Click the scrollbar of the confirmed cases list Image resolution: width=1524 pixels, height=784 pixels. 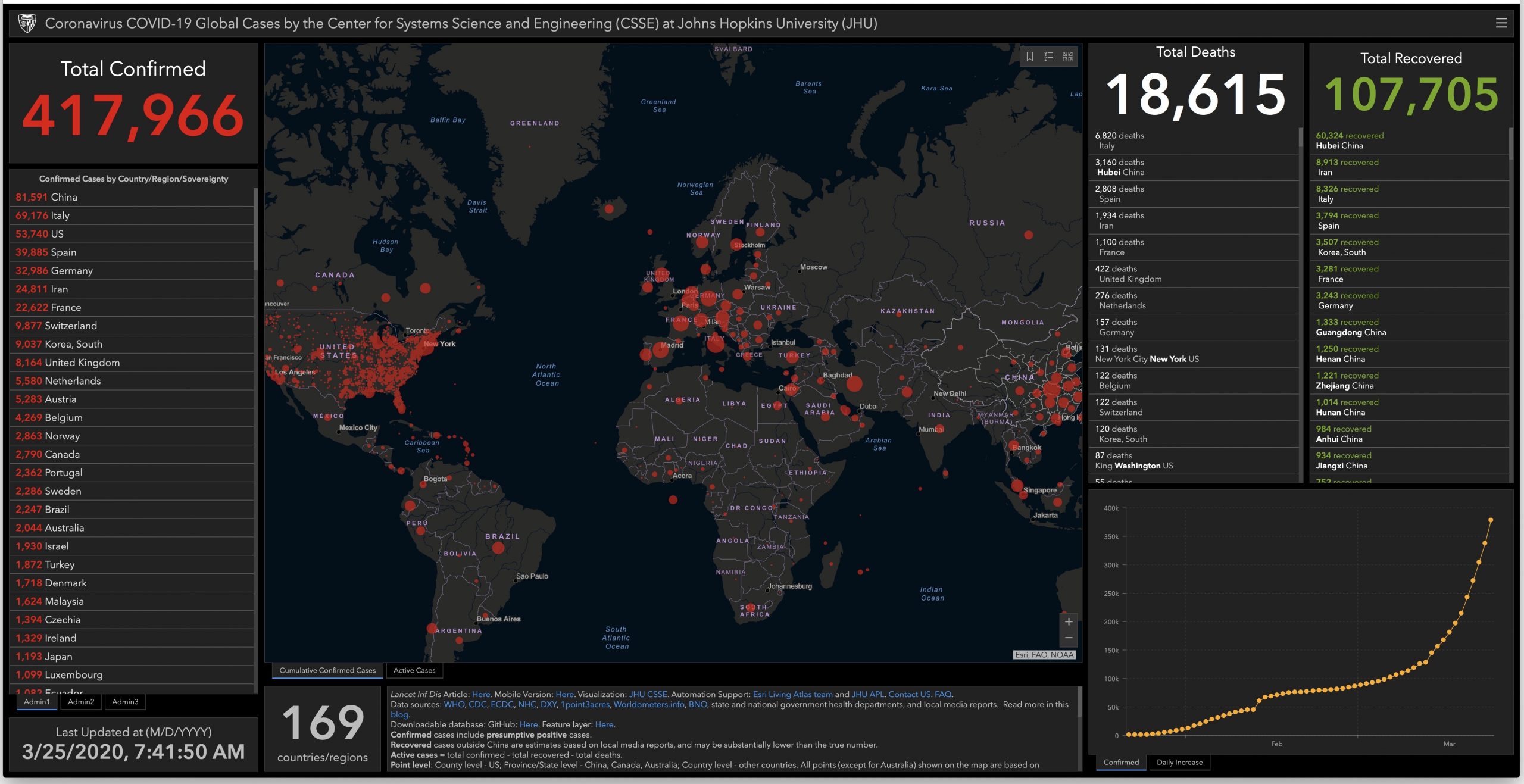click(x=255, y=229)
